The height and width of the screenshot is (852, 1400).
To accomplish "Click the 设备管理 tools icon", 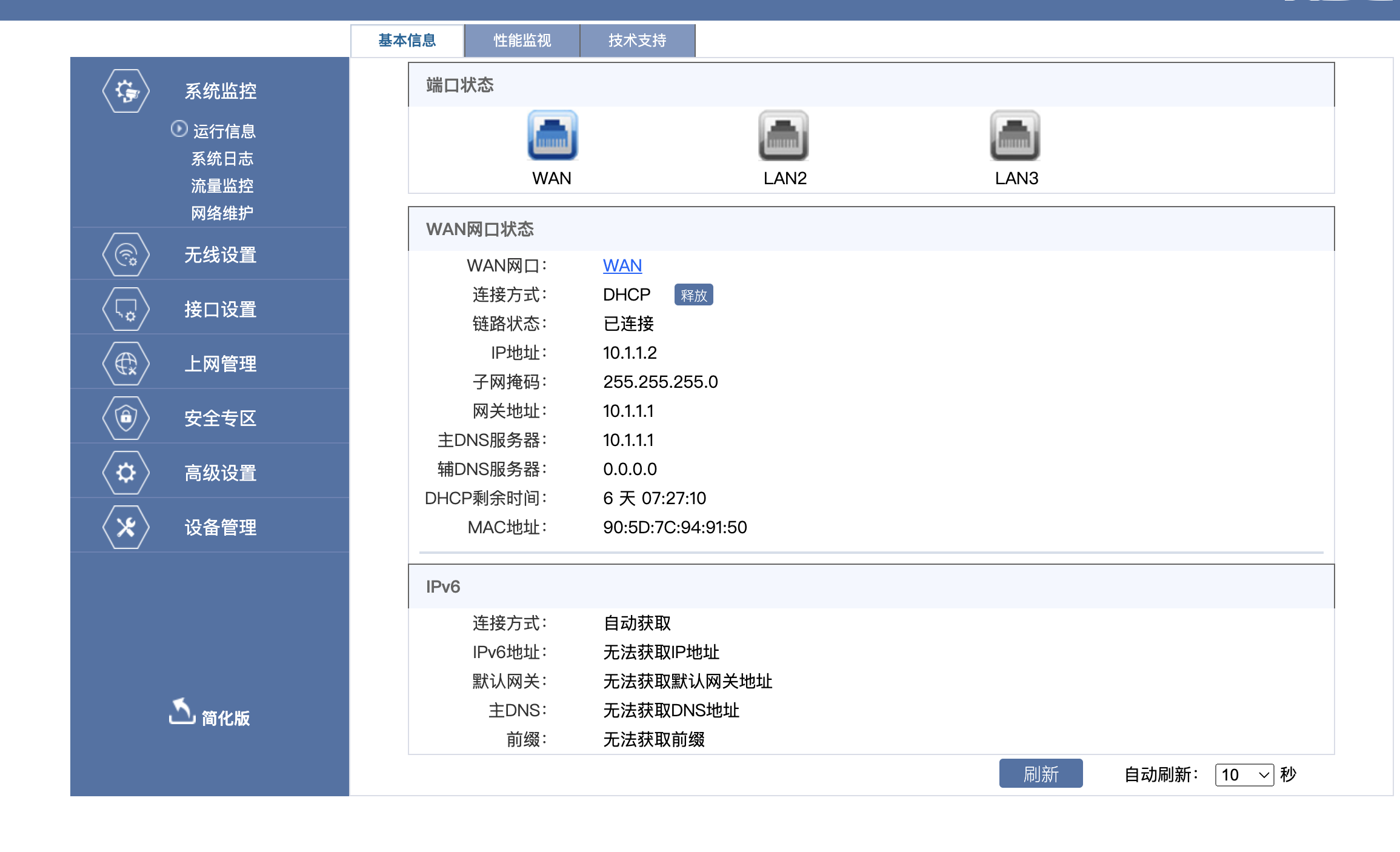I will coord(126,527).
